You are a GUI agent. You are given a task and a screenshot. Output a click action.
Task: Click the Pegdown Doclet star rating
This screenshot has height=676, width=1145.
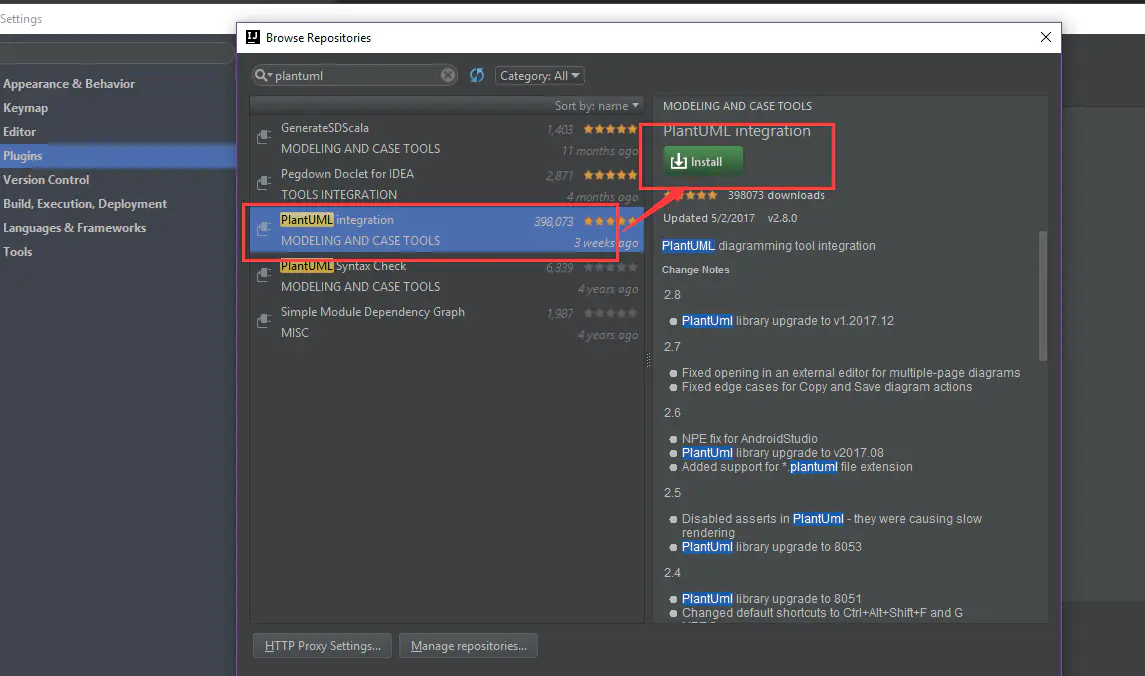(610, 175)
